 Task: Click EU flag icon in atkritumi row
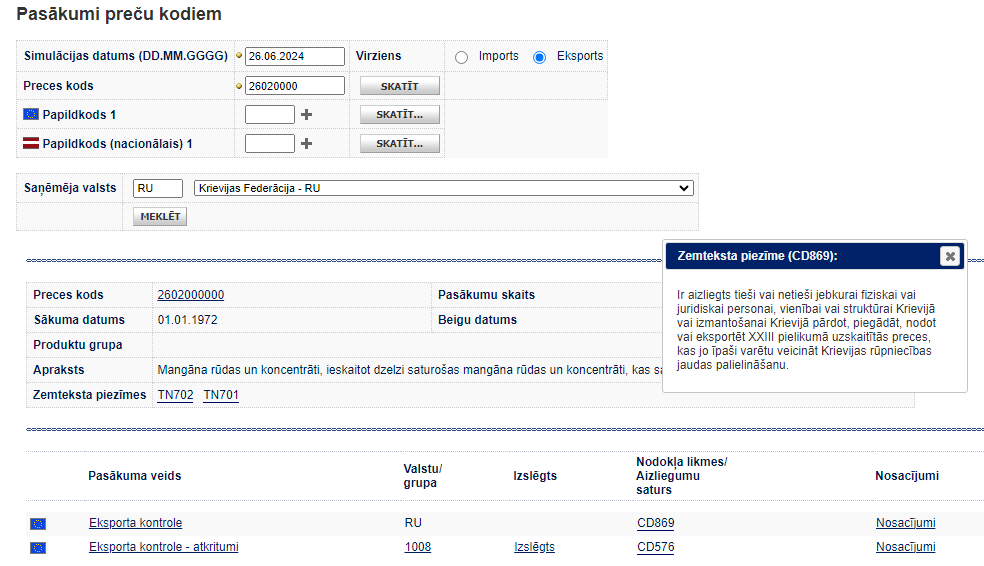point(38,548)
